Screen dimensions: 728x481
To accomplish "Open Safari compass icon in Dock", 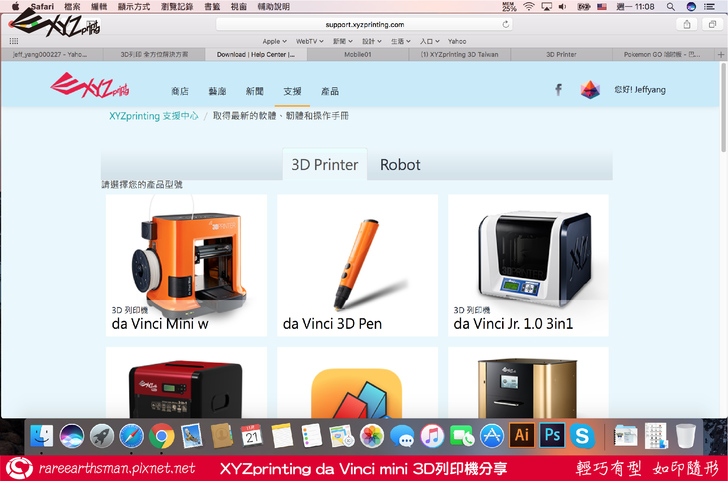I will (x=131, y=436).
